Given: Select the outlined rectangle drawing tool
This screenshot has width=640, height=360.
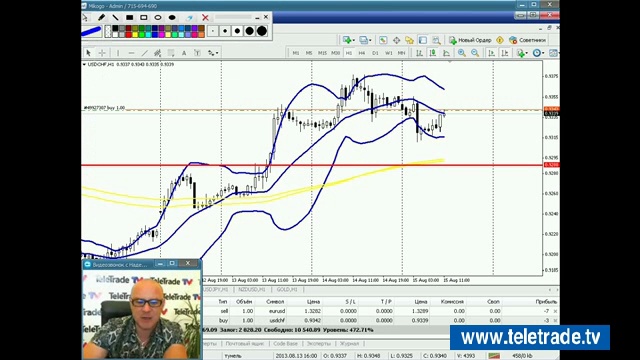Looking at the screenshot, I should coord(144,18).
